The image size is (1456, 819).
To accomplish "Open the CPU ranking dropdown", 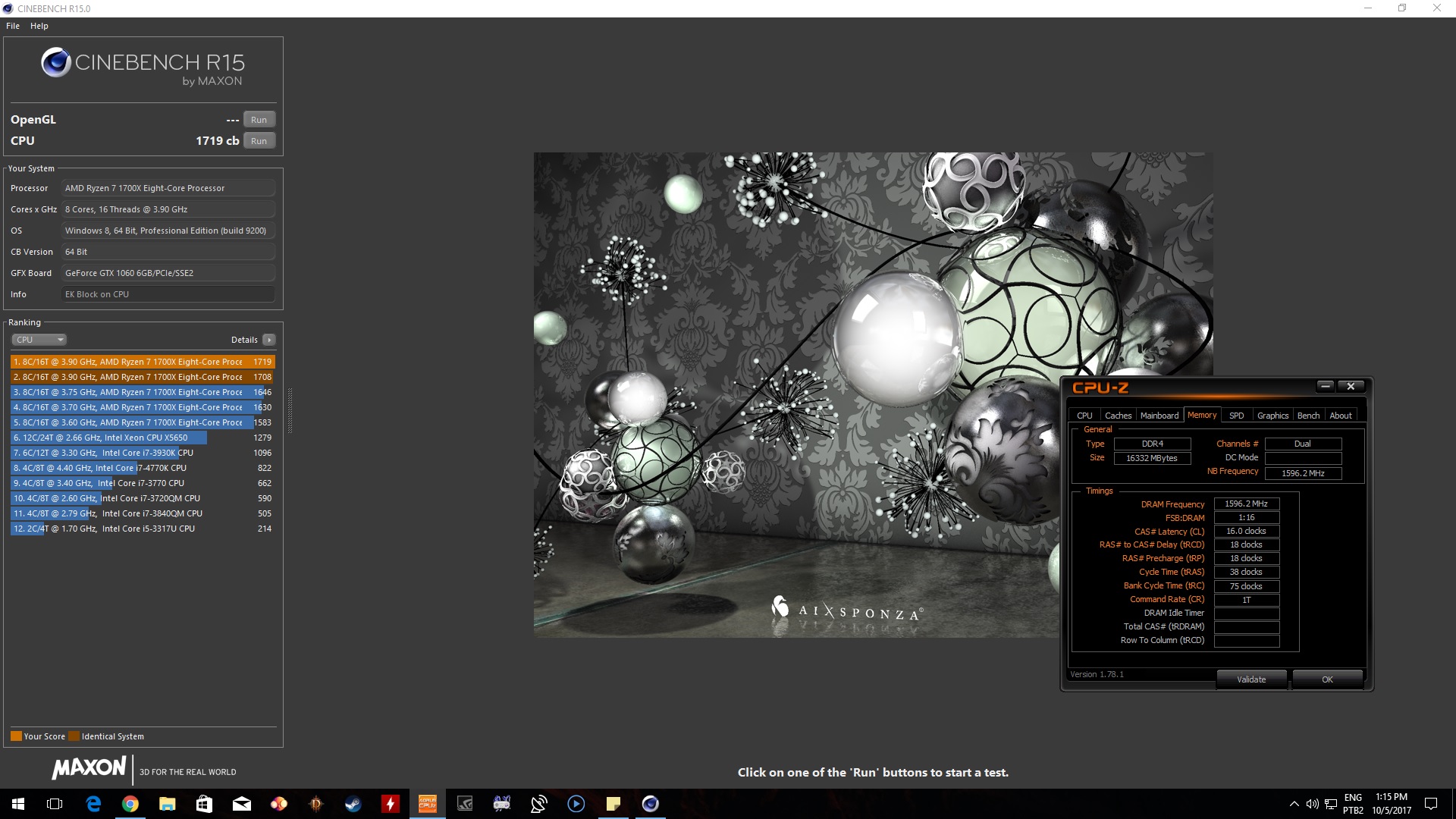I will tap(39, 340).
